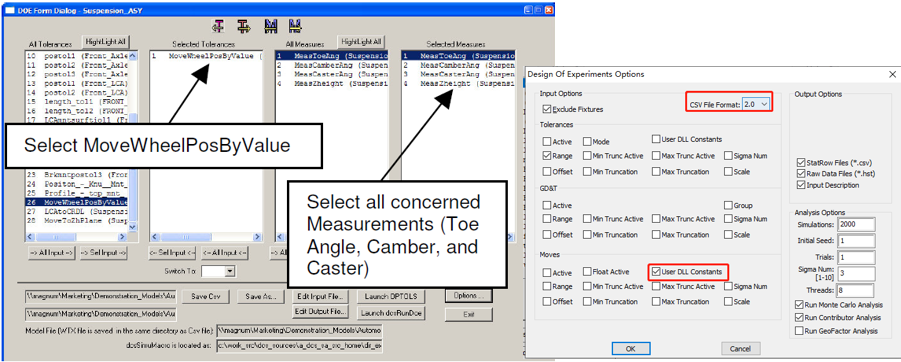This screenshot has width=901, height=362.
Task: Click Edit Output File... button
Action: pyautogui.click(x=320, y=312)
